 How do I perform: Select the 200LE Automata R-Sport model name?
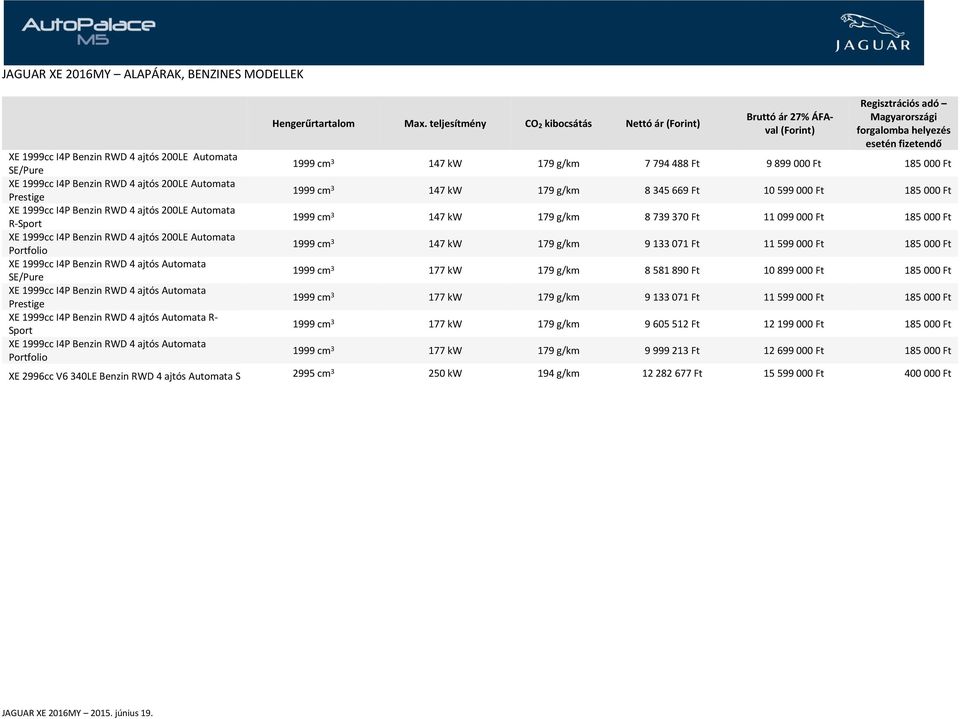coord(122,217)
